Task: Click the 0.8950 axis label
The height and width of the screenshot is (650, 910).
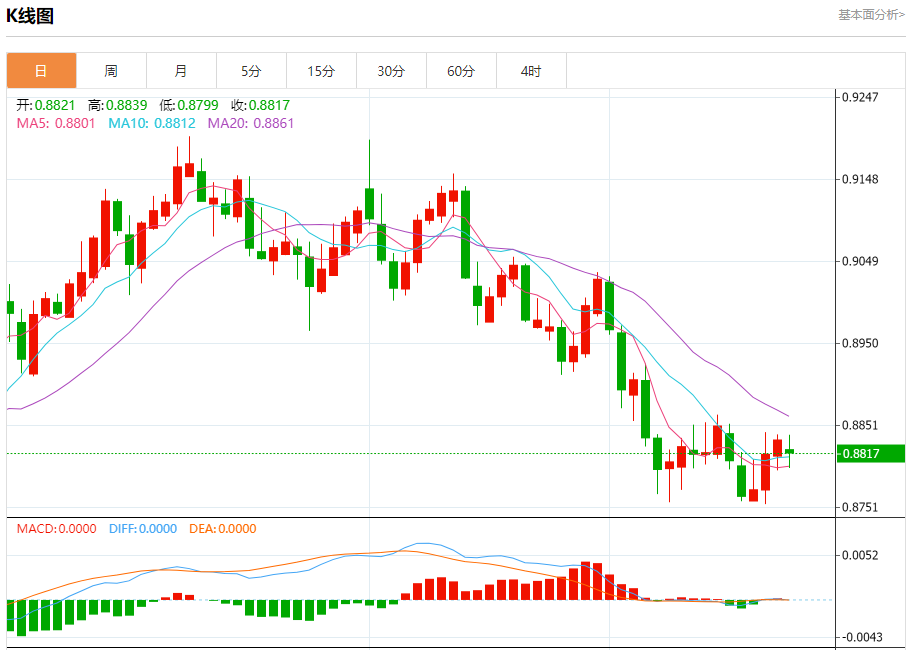Action: click(x=860, y=343)
